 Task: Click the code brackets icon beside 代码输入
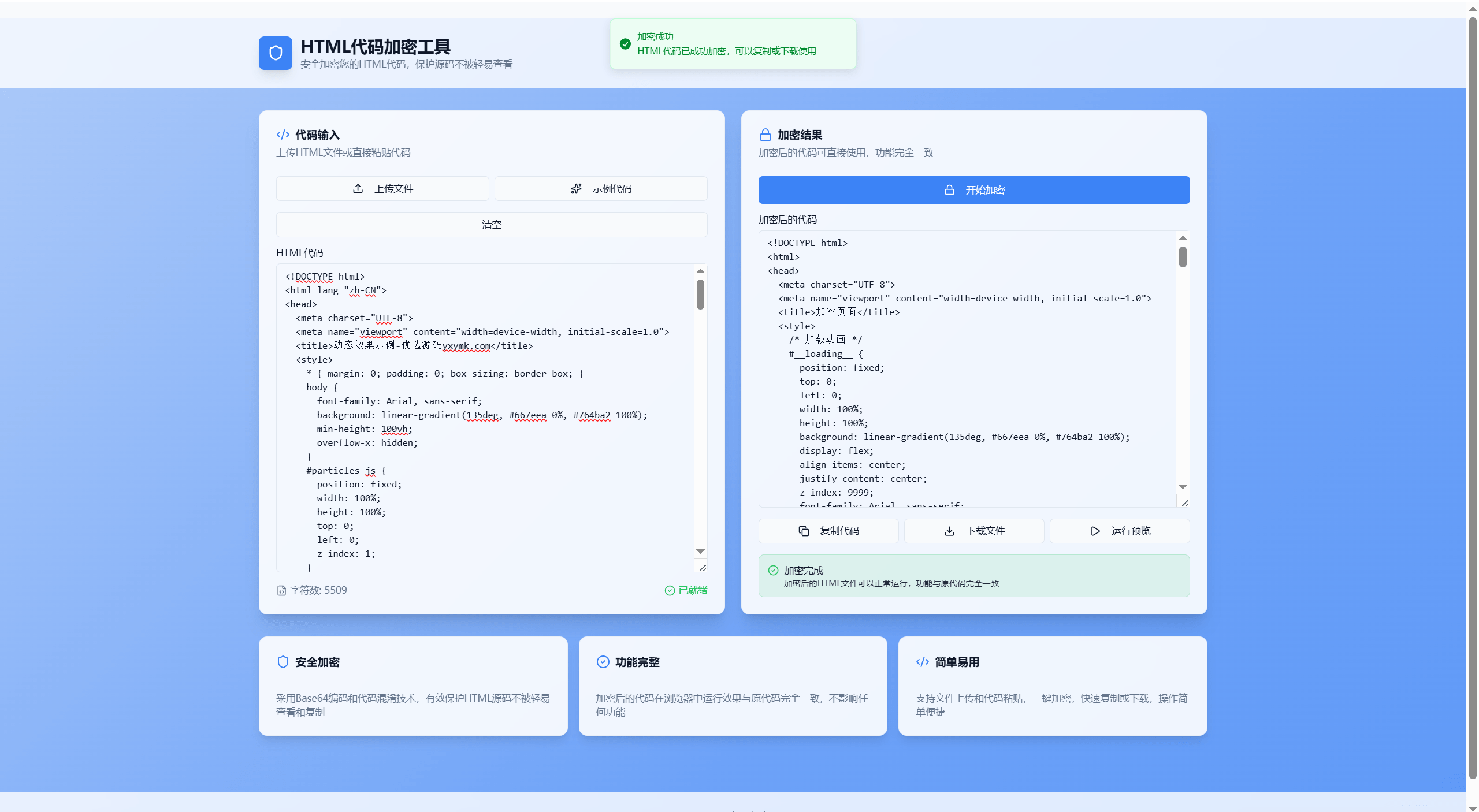283,135
